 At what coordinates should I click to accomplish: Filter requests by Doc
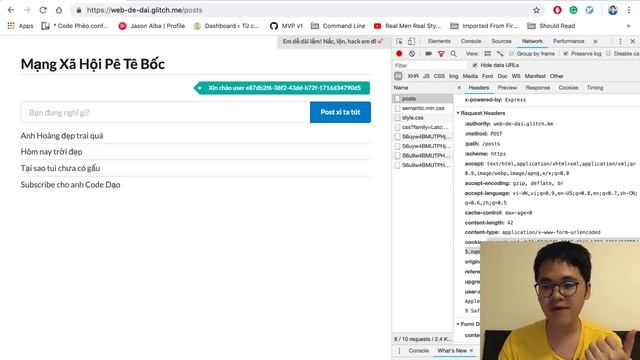[x=502, y=76]
